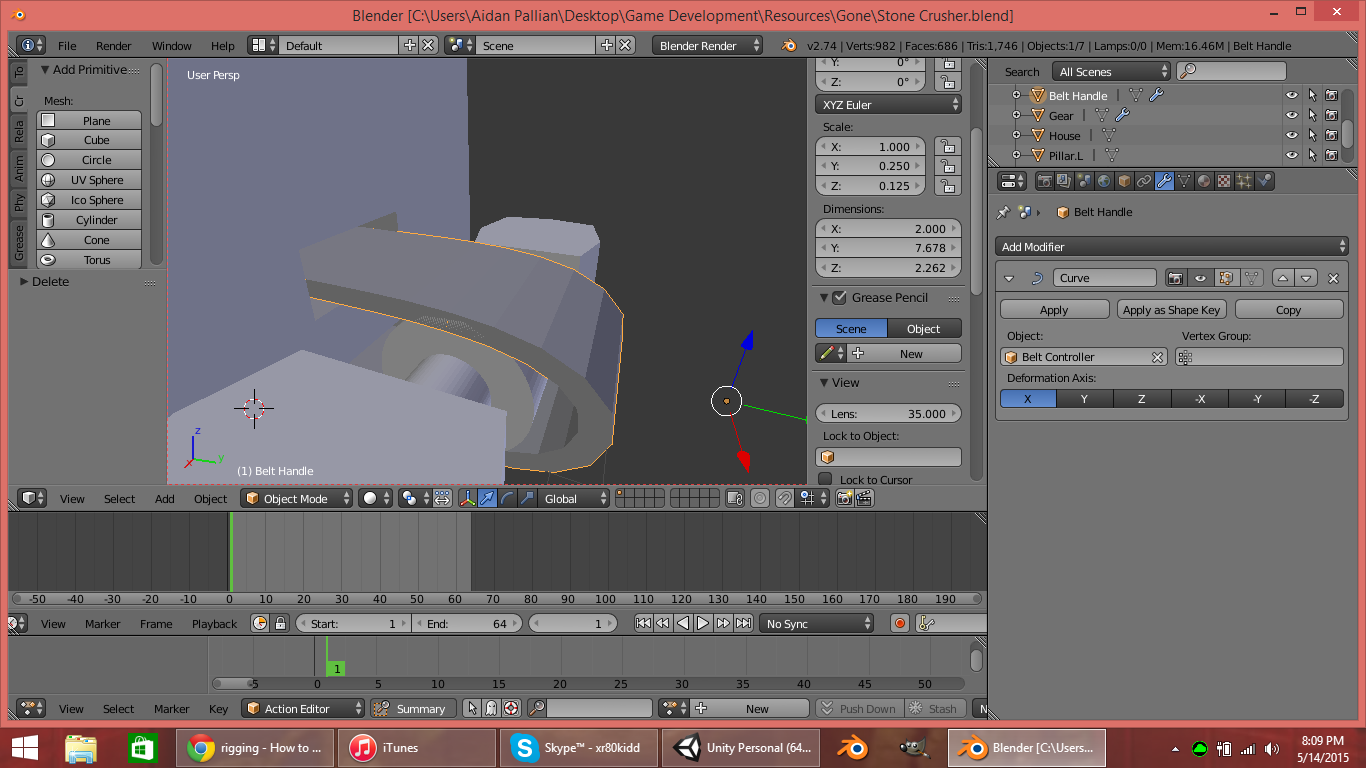
Task: Click the pin icon beside Belt Handle breadcrumb
Action: 1003,212
